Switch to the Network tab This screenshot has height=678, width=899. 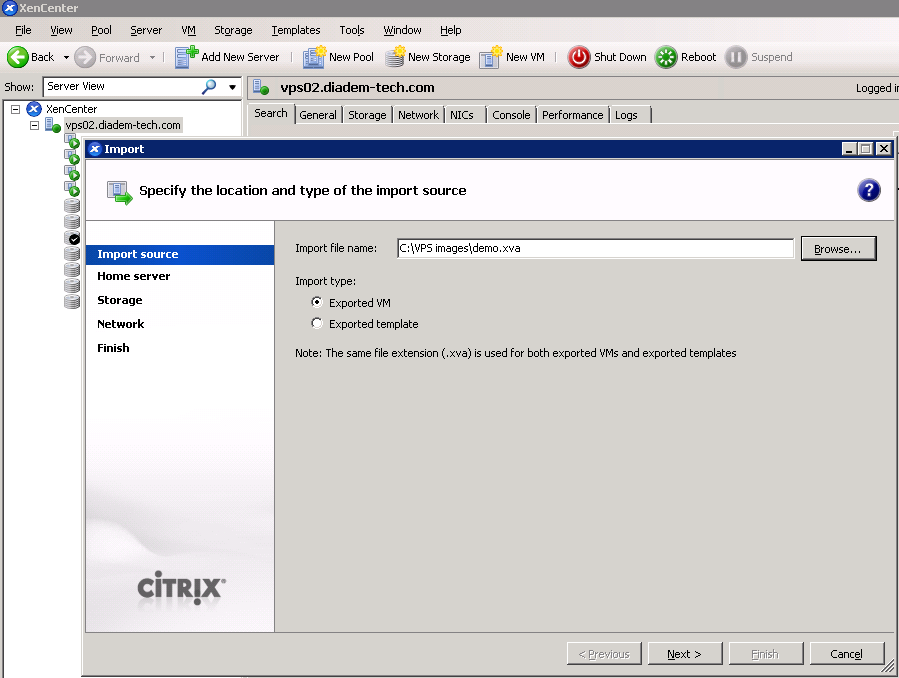coord(419,115)
